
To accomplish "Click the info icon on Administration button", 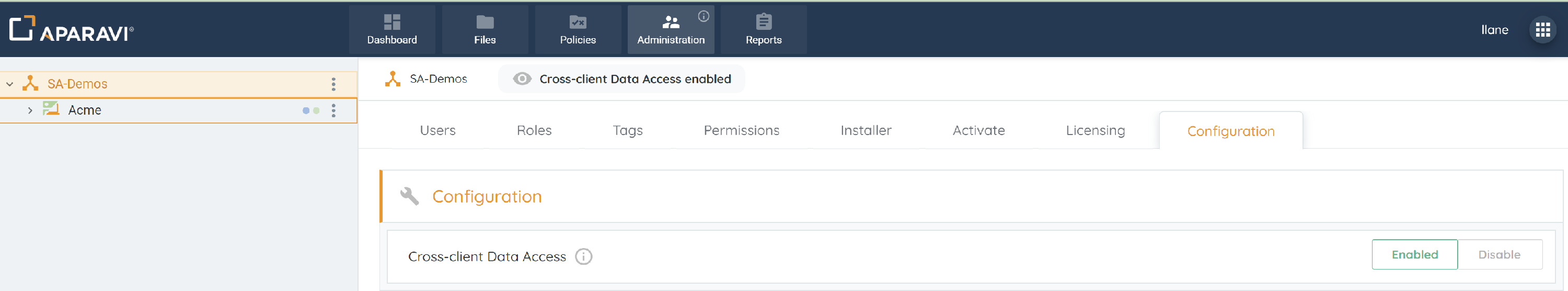I will click(703, 16).
